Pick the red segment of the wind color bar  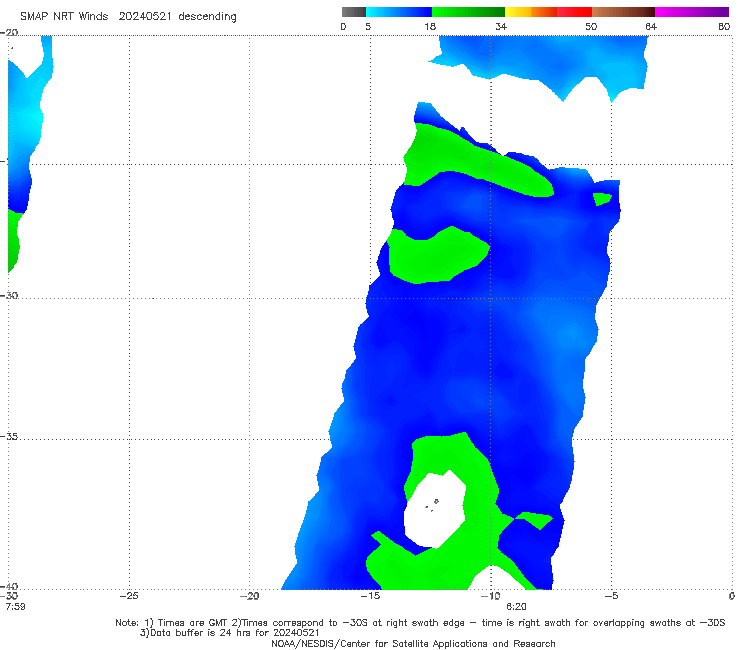coord(574,12)
